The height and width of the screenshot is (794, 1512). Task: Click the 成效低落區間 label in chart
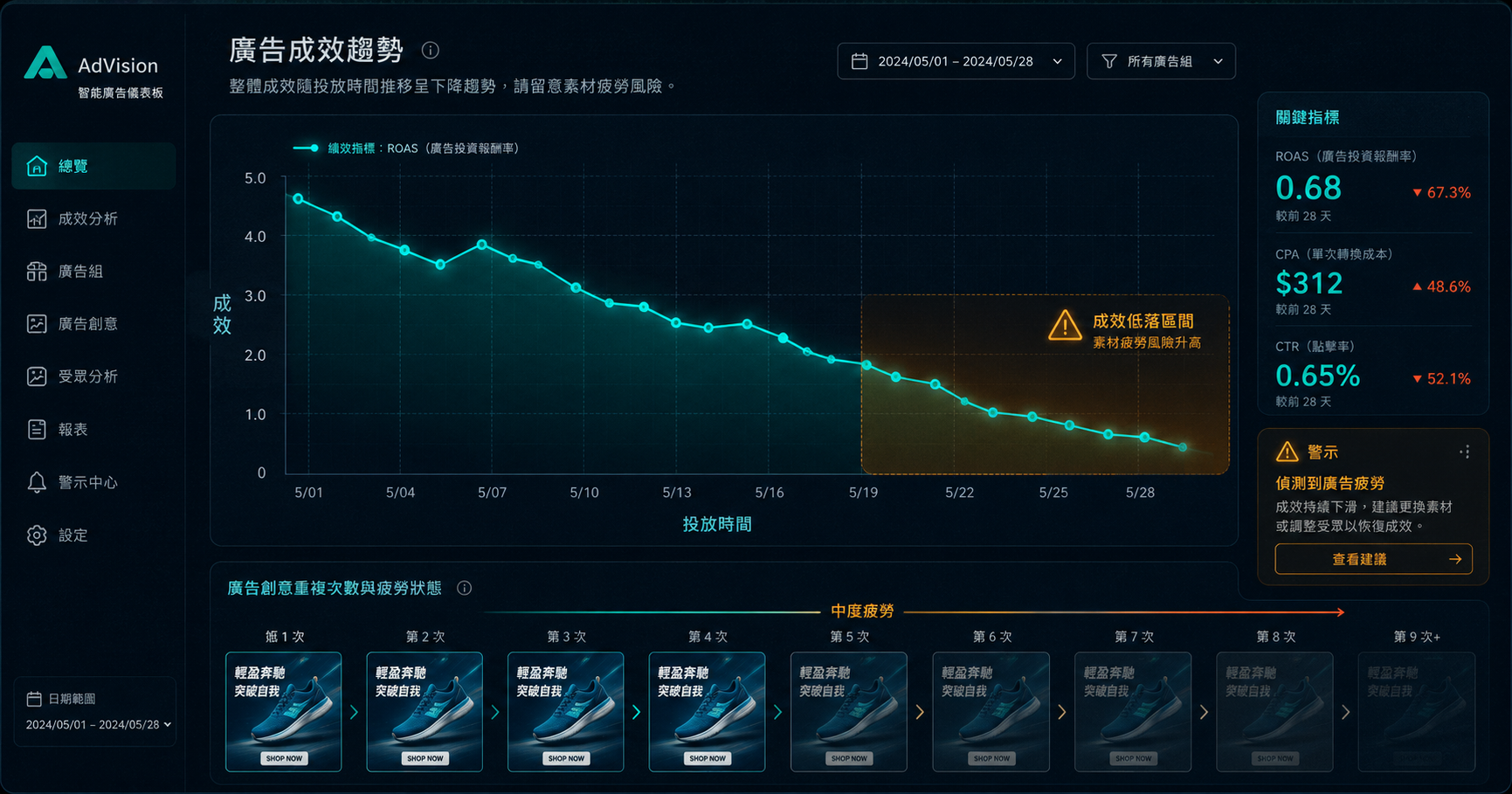pos(1143,321)
